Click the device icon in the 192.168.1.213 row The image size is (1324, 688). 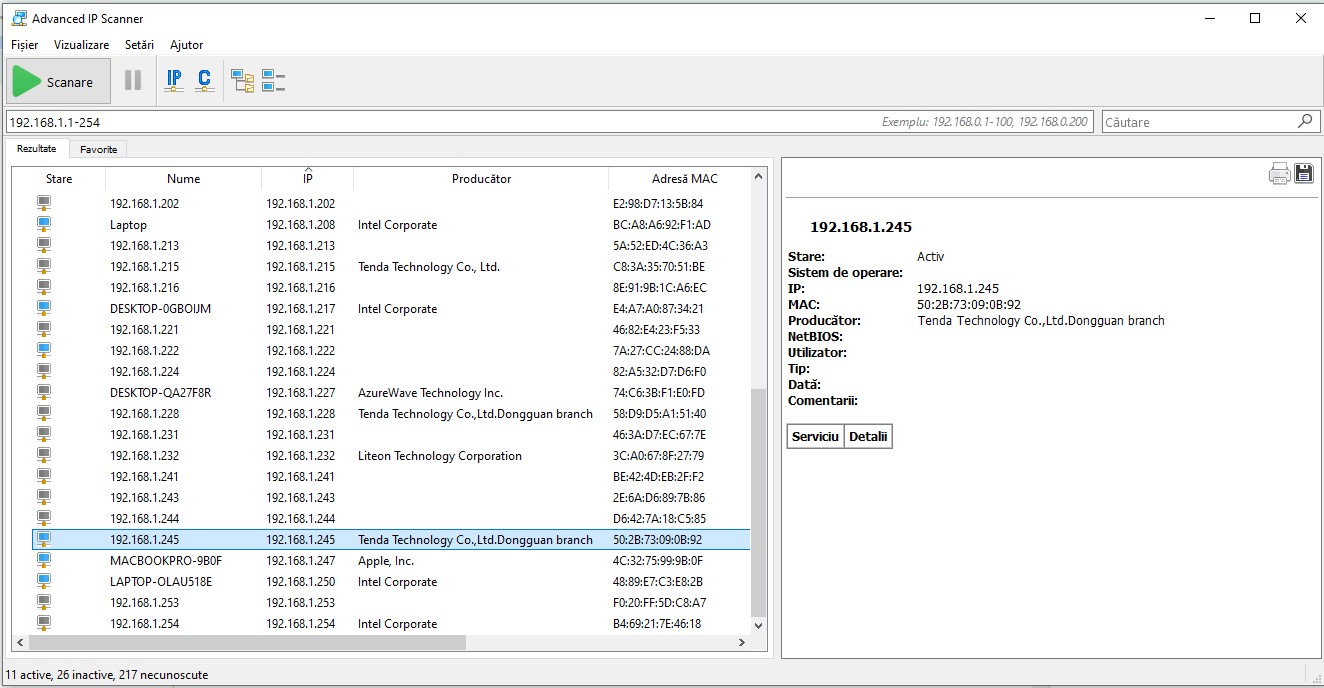[x=44, y=245]
